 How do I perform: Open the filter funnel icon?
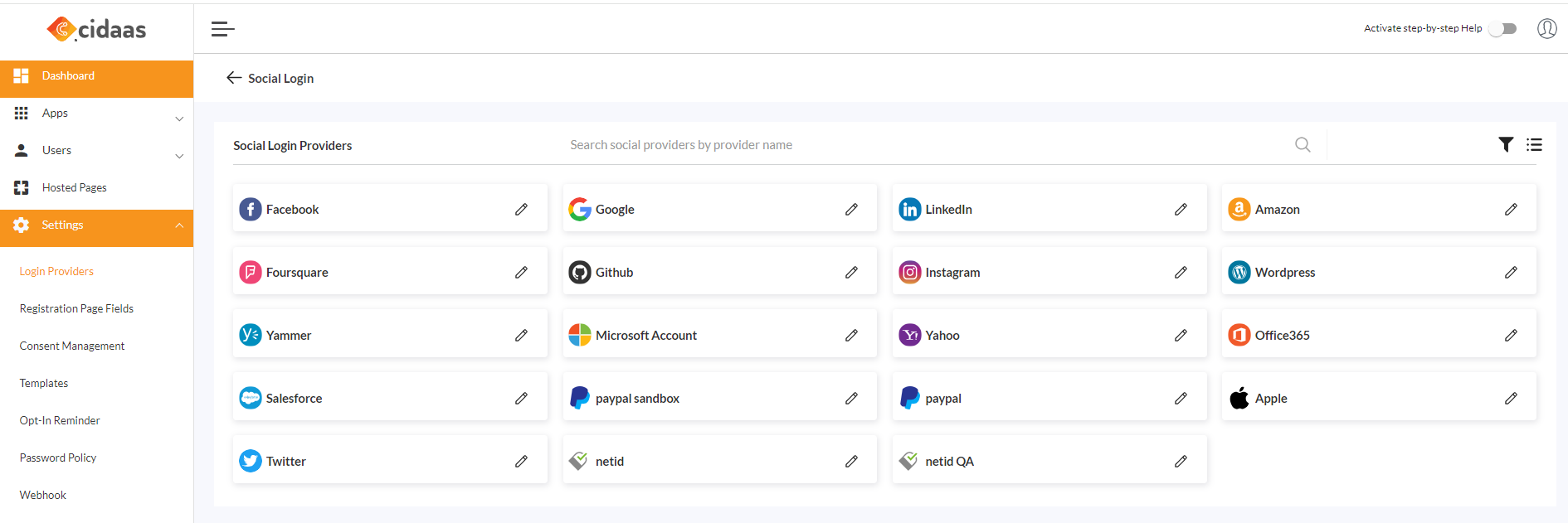(1506, 144)
